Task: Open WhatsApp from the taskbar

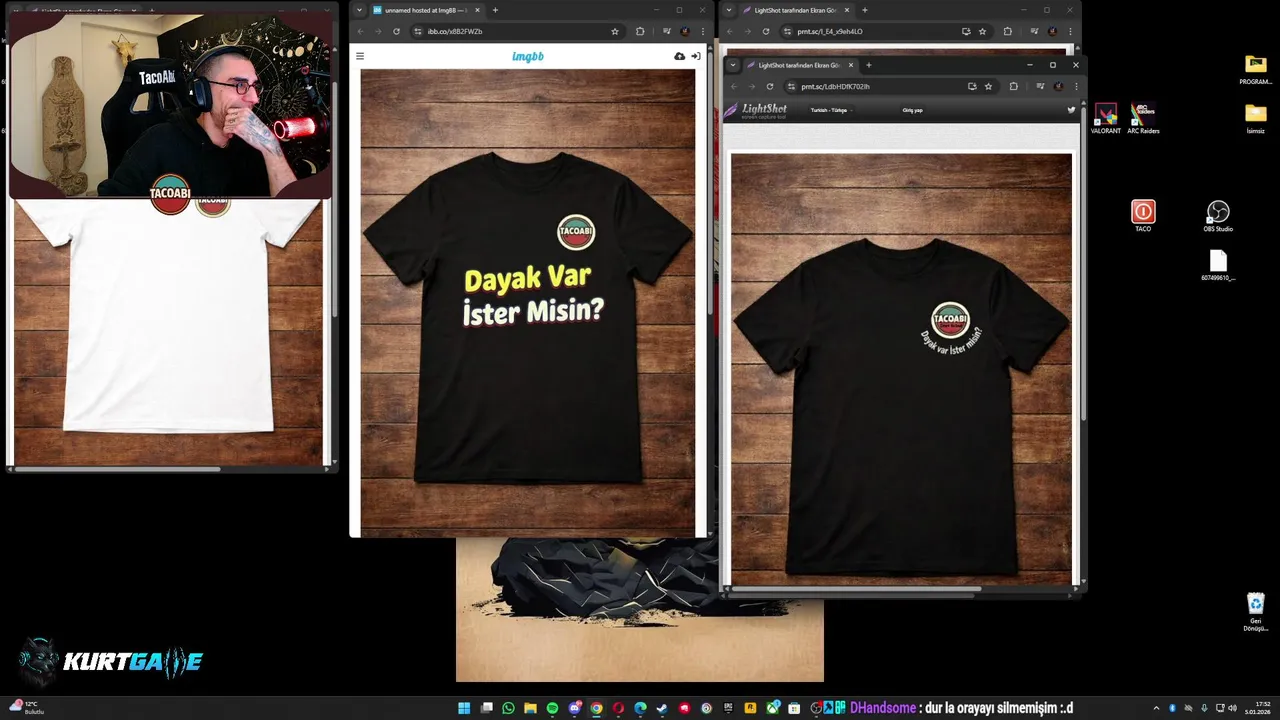Action: click(508, 708)
